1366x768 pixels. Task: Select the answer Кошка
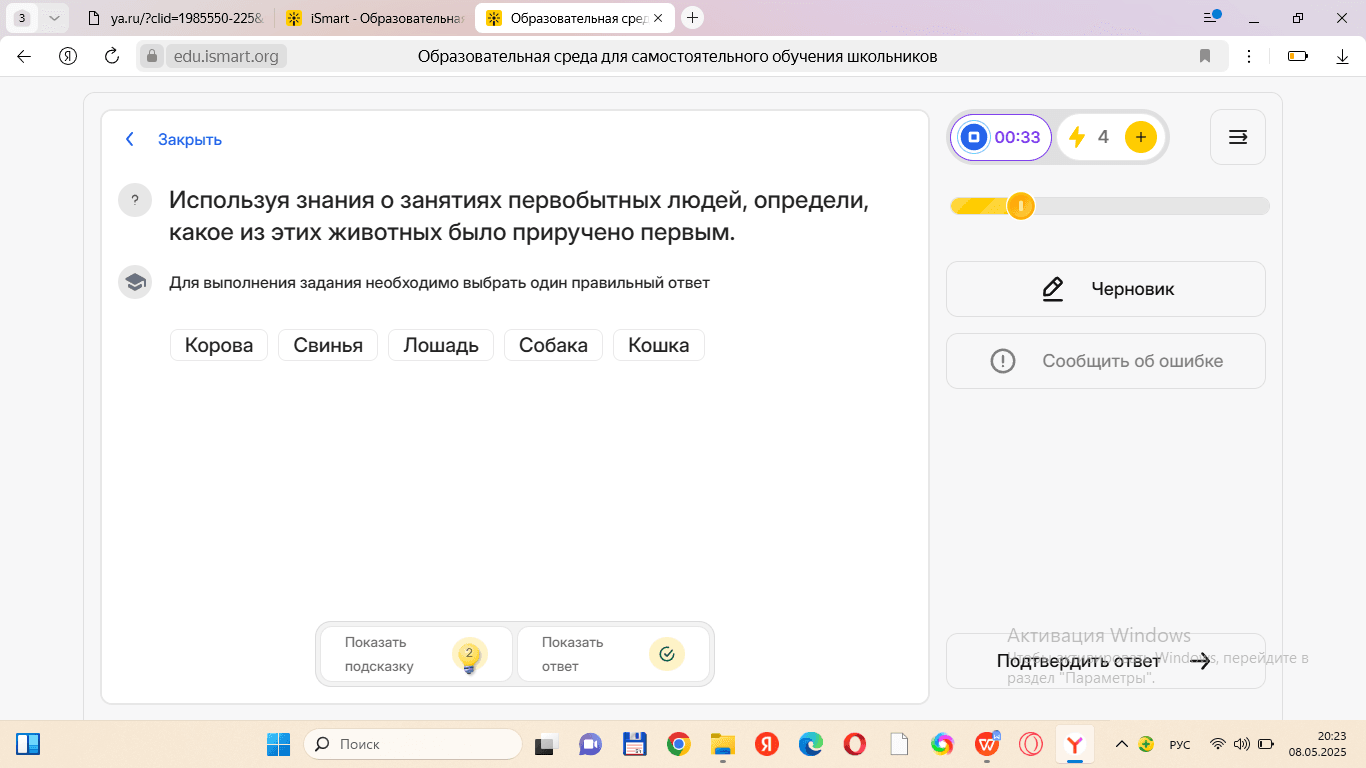(659, 345)
